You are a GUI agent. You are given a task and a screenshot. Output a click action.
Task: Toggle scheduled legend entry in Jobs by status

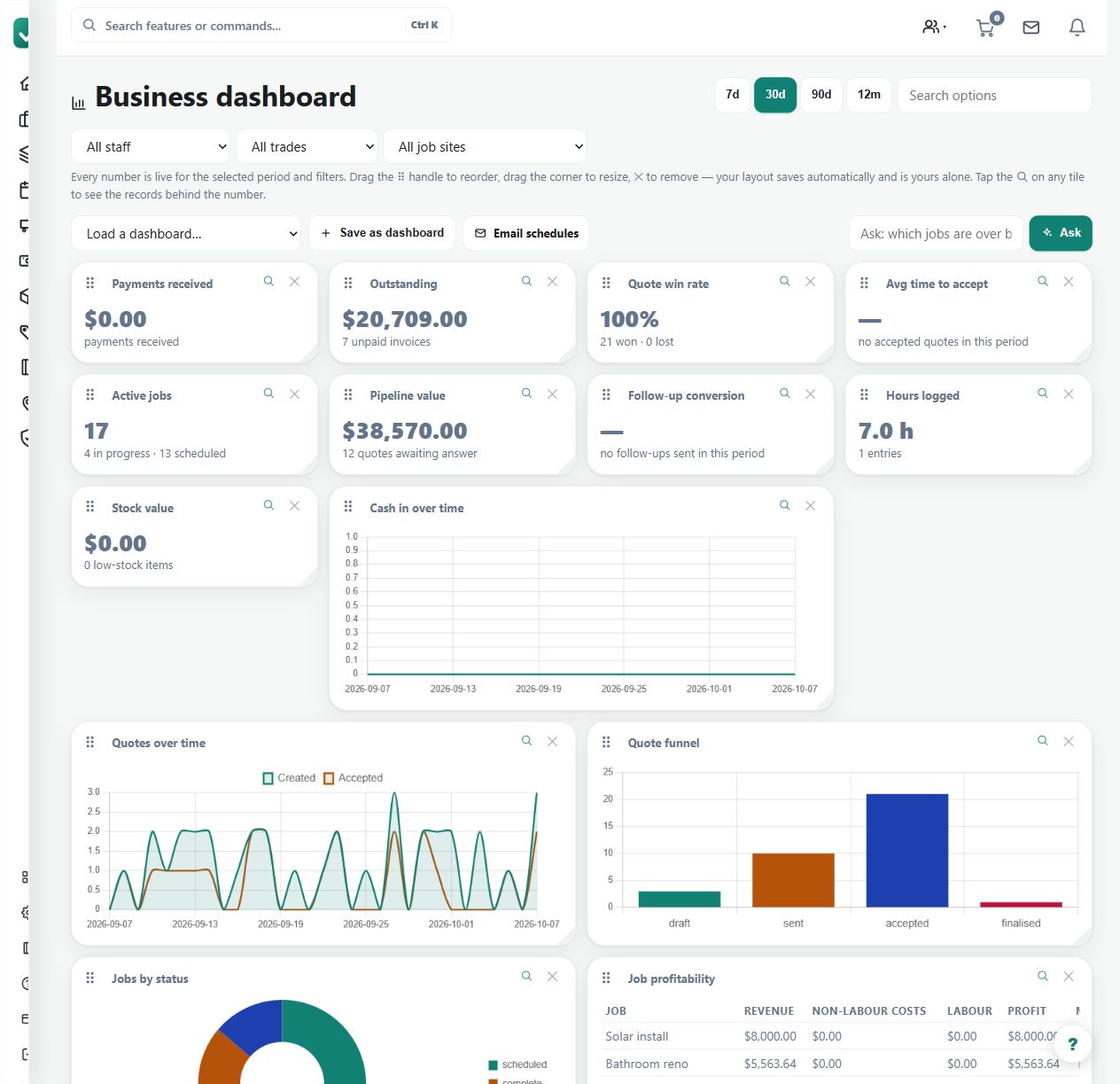(x=517, y=1065)
